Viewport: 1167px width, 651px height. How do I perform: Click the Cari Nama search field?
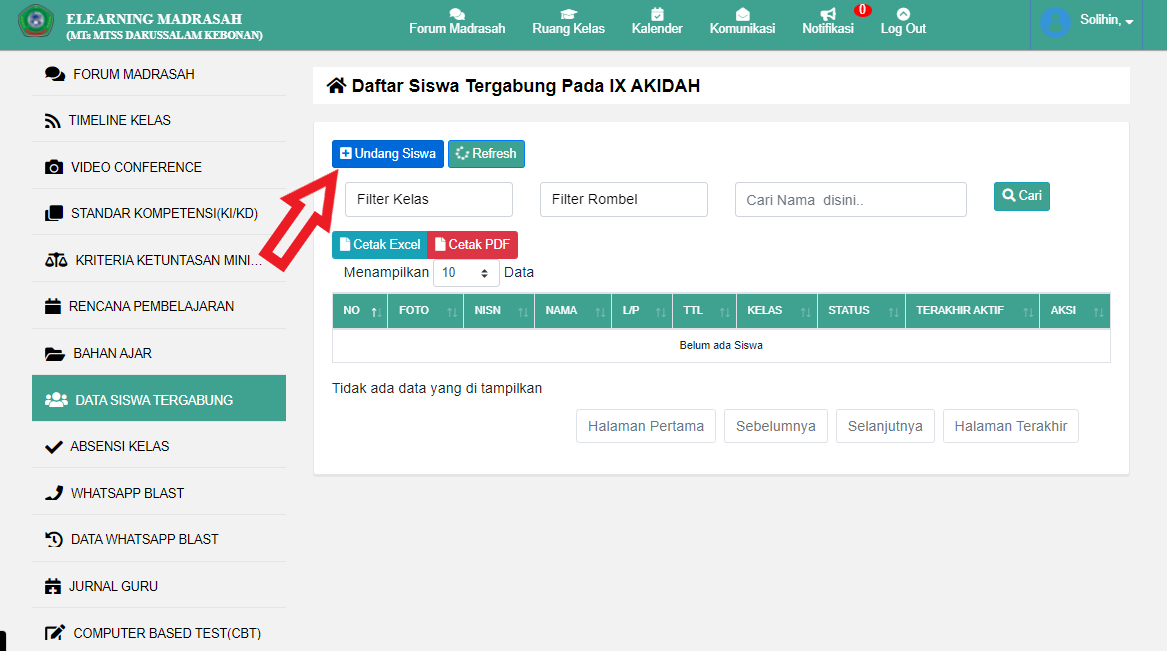point(850,200)
